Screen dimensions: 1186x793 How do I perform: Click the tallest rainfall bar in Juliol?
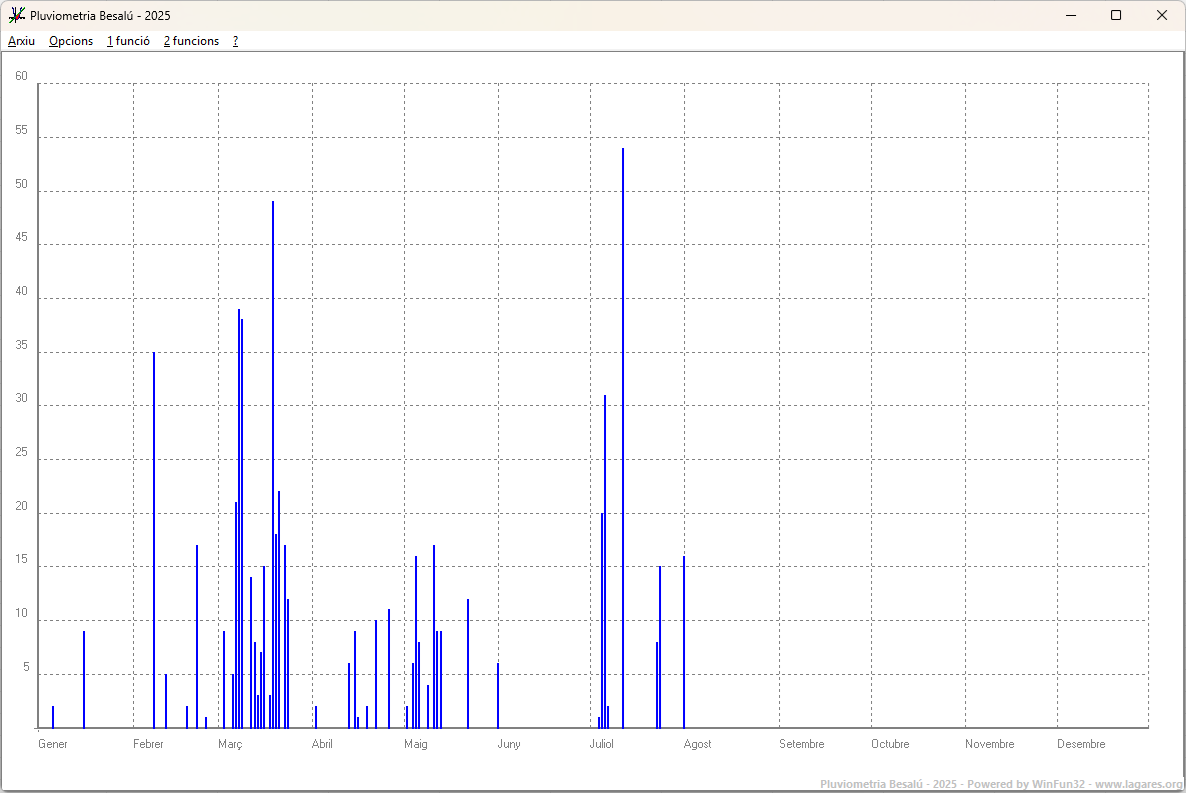623,438
